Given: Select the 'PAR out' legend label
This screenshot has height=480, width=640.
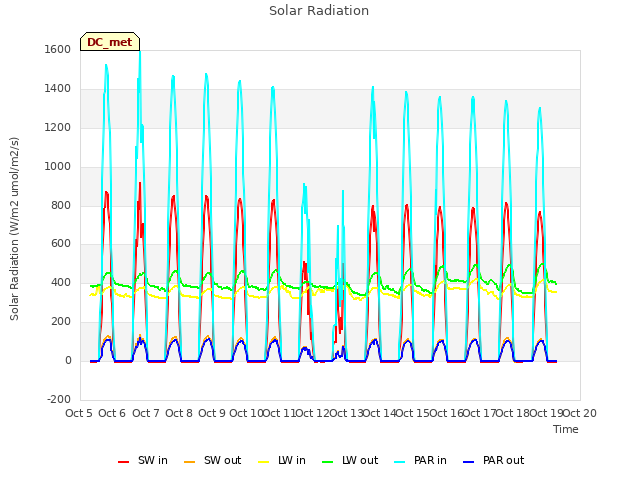Looking at the screenshot, I should click(503, 460).
